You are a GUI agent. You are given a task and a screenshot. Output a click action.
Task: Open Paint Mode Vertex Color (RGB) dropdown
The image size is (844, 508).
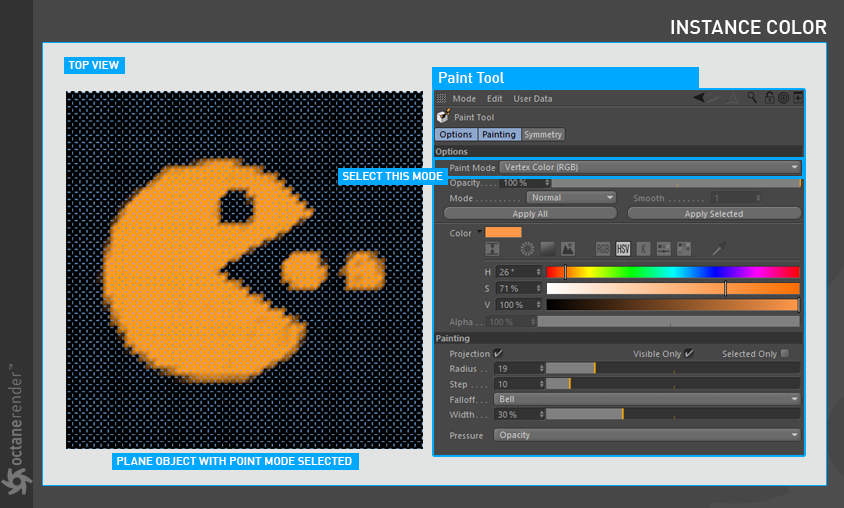[x=650, y=167]
